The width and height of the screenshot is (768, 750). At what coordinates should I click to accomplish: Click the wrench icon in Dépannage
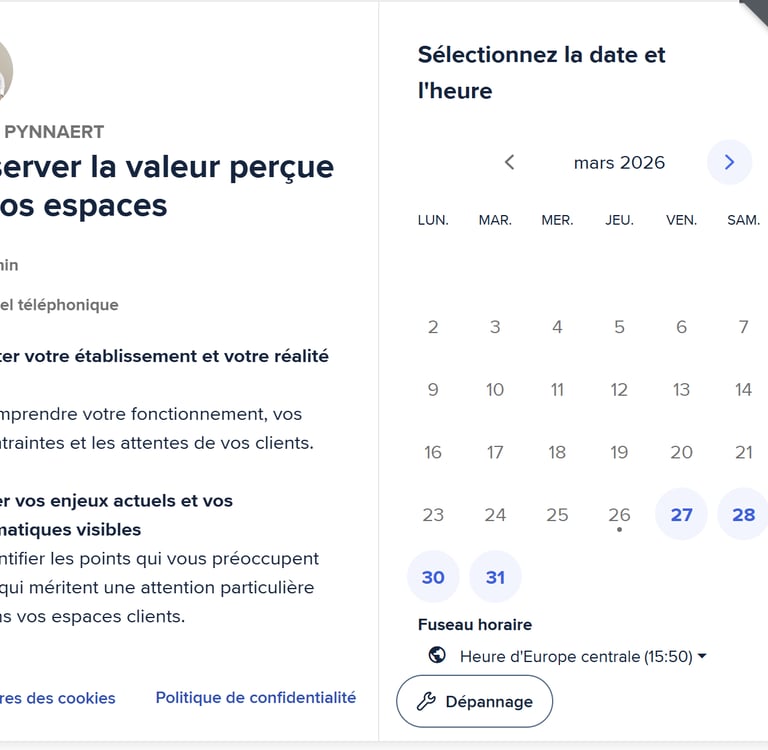426,702
